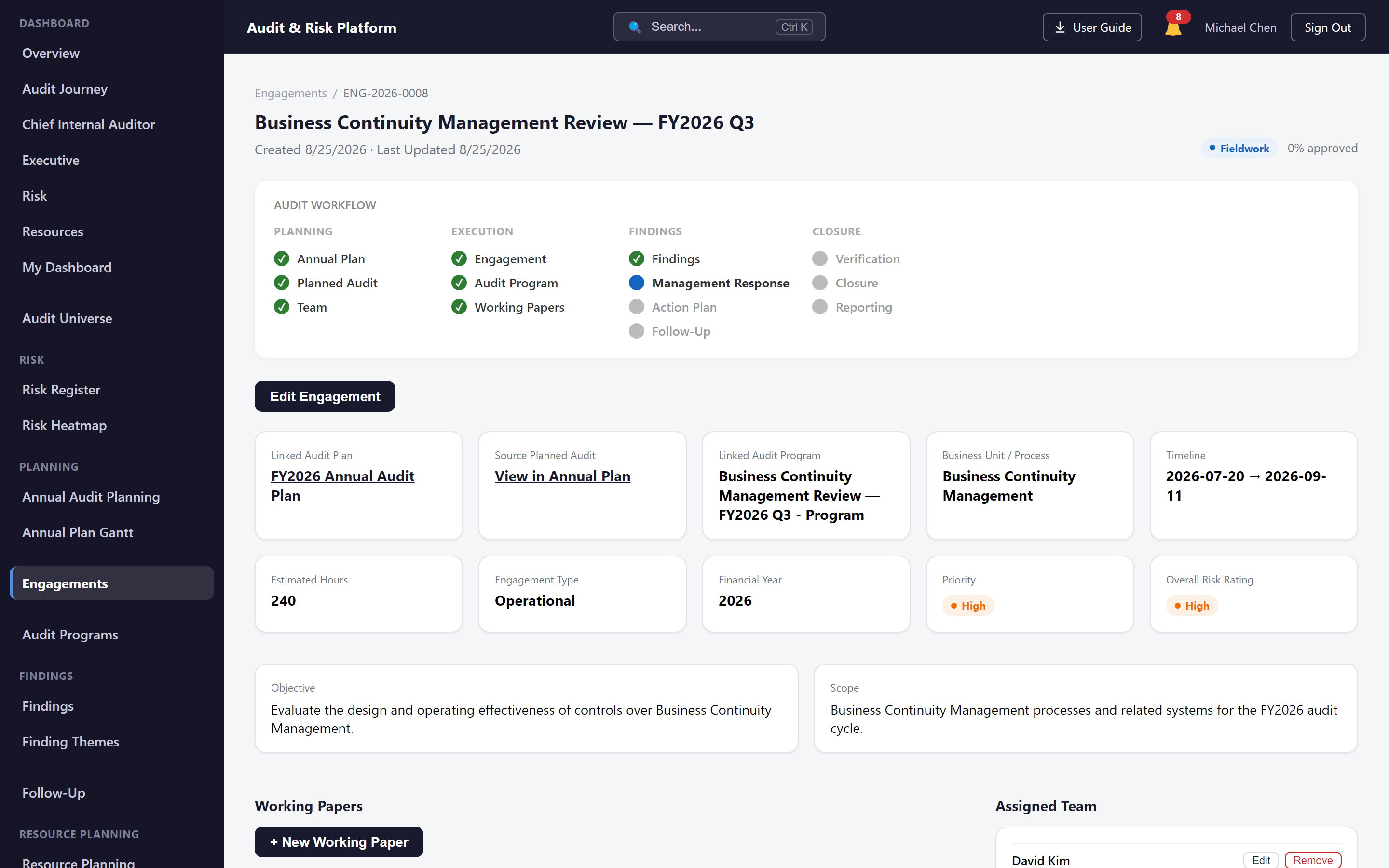
Task: Click the Verification workflow step label
Action: pyautogui.click(x=867, y=259)
